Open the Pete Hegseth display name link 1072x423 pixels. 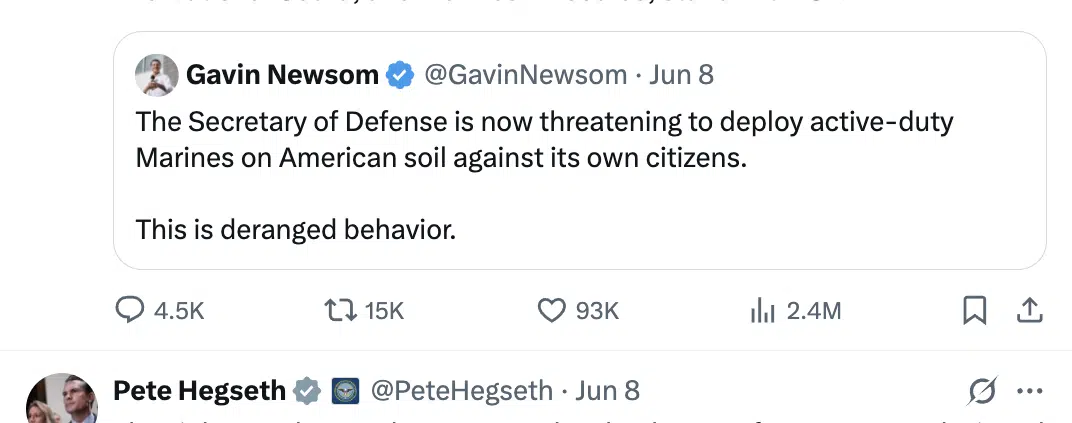(x=200, y=391)
